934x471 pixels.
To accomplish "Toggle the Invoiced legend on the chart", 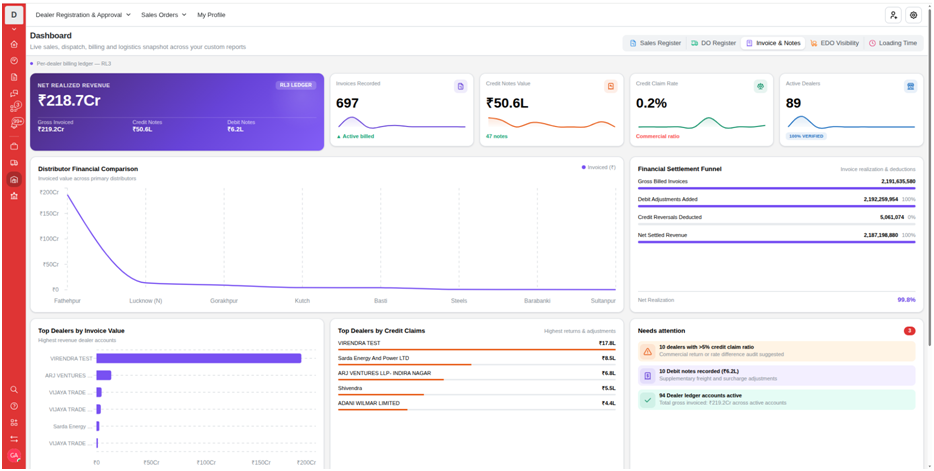I will pyautogui.click(x=599, y=167).
